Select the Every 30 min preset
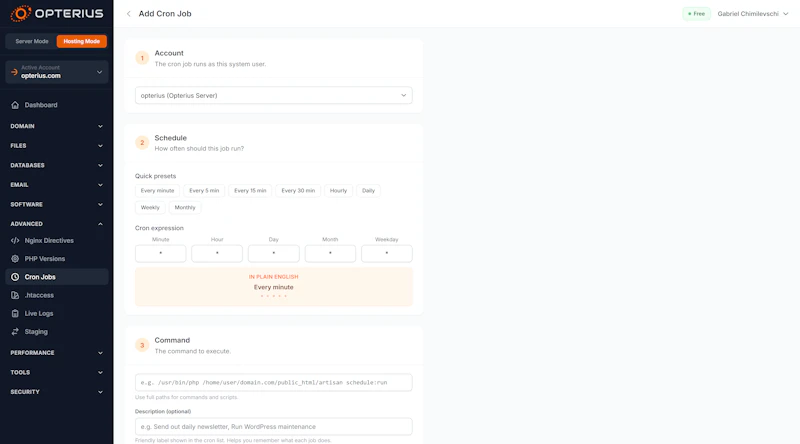This screenshot has width=800, height=444. 298,191
